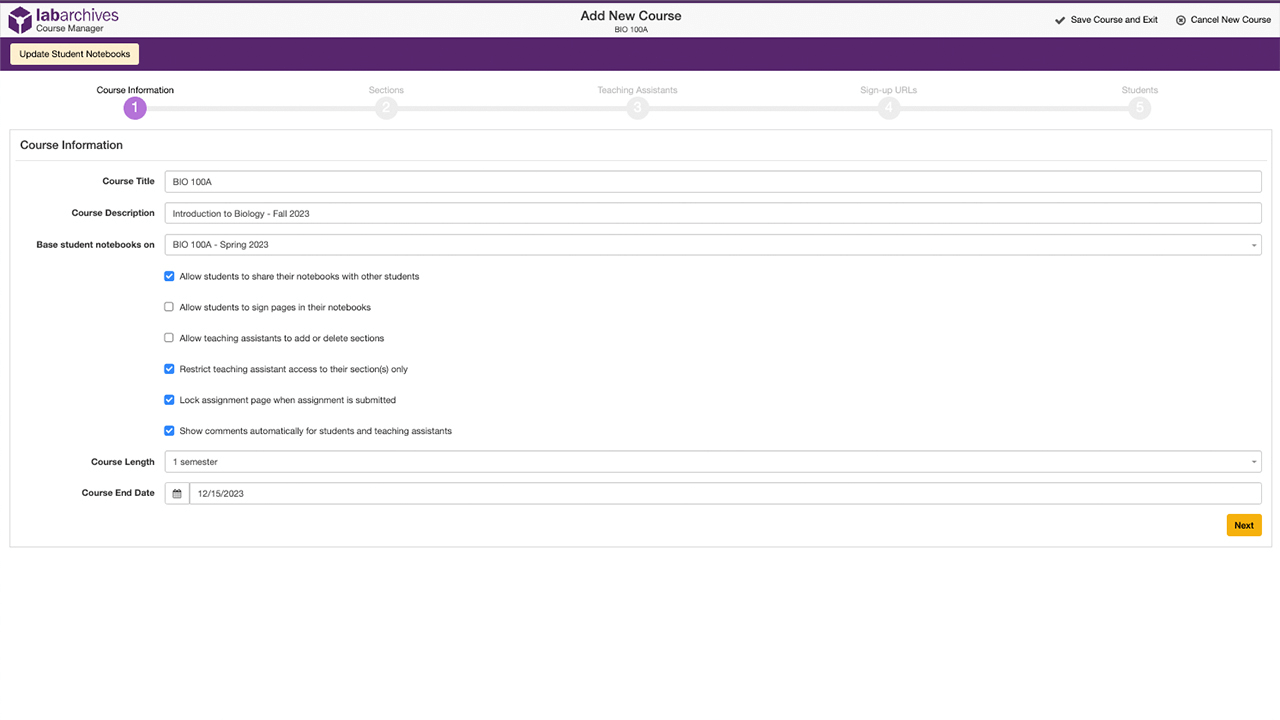Select step 4 Sign-up URLs circle
The image size is (1280, 720).
pyautogui.click(x=888, y=108)
